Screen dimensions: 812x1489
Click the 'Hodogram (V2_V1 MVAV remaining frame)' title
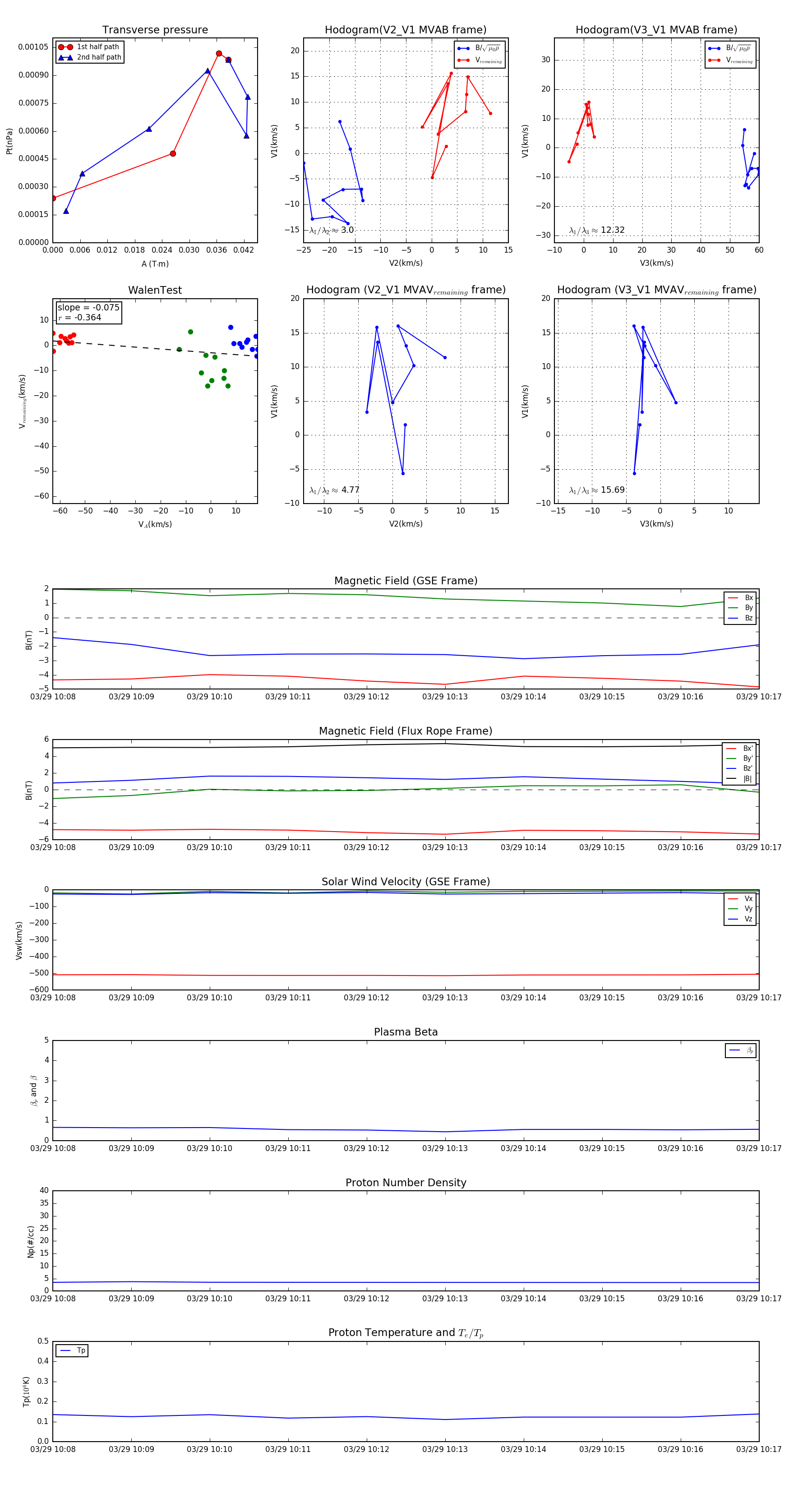(406, 290)
